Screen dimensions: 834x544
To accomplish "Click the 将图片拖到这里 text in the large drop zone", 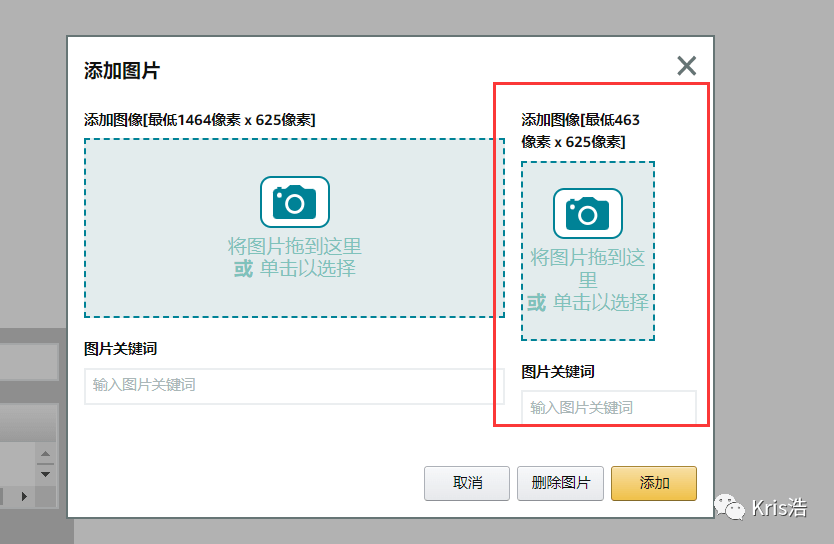I will coord(294,246).
